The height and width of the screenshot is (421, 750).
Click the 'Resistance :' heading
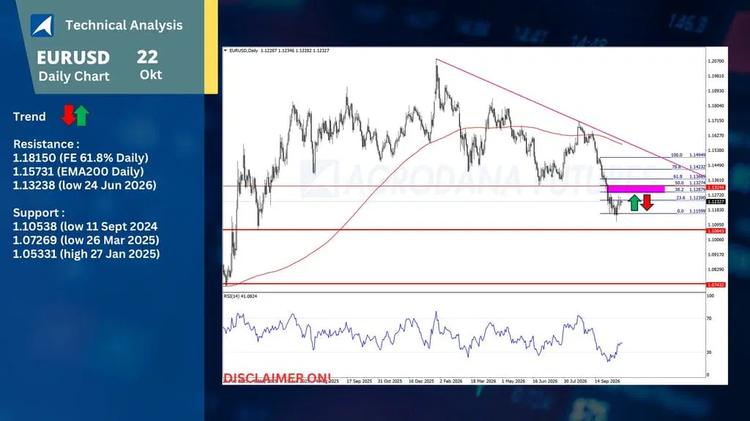[46, 144]
